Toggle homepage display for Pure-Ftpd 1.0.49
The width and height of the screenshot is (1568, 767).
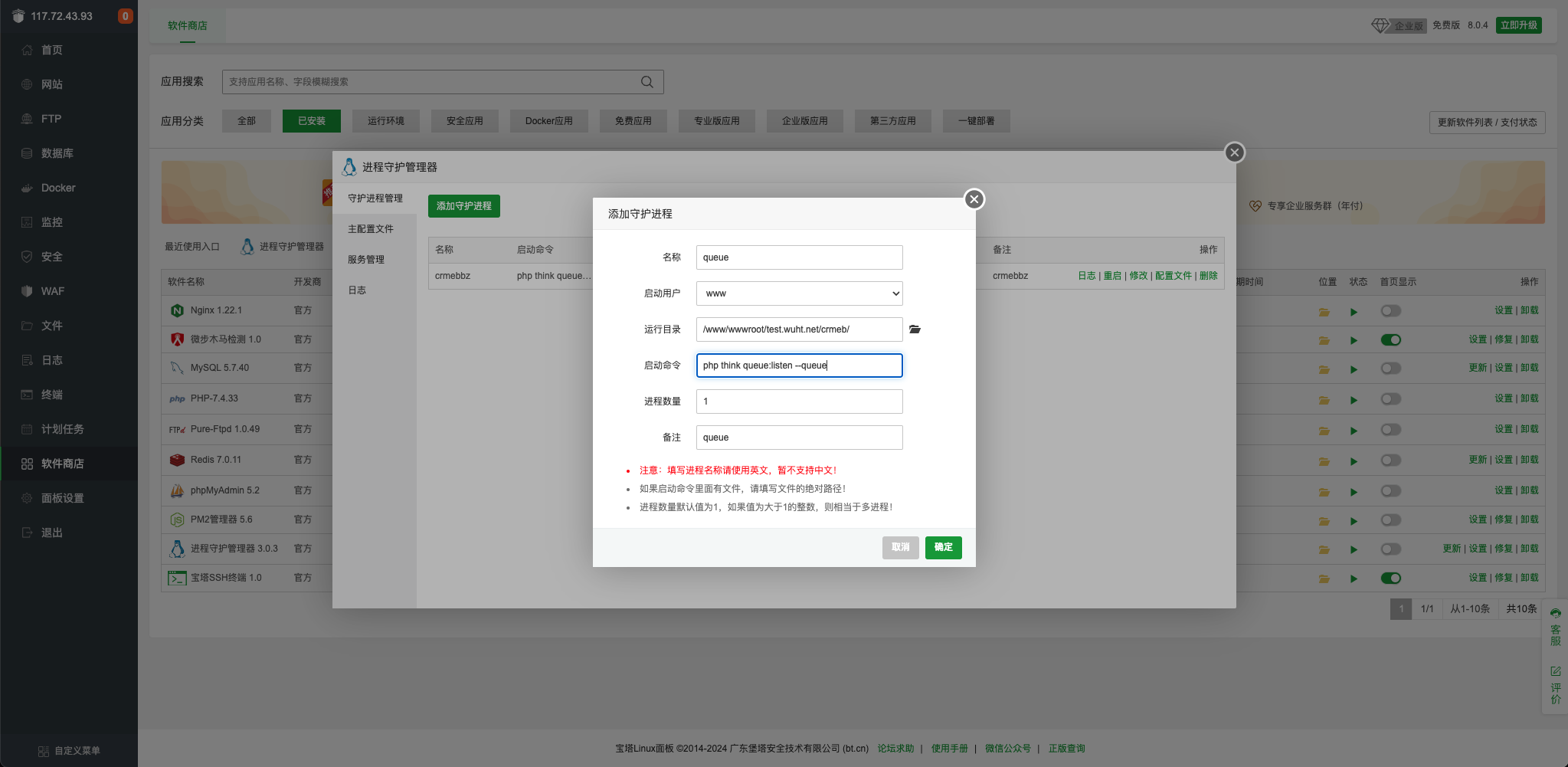[1390, 430]
